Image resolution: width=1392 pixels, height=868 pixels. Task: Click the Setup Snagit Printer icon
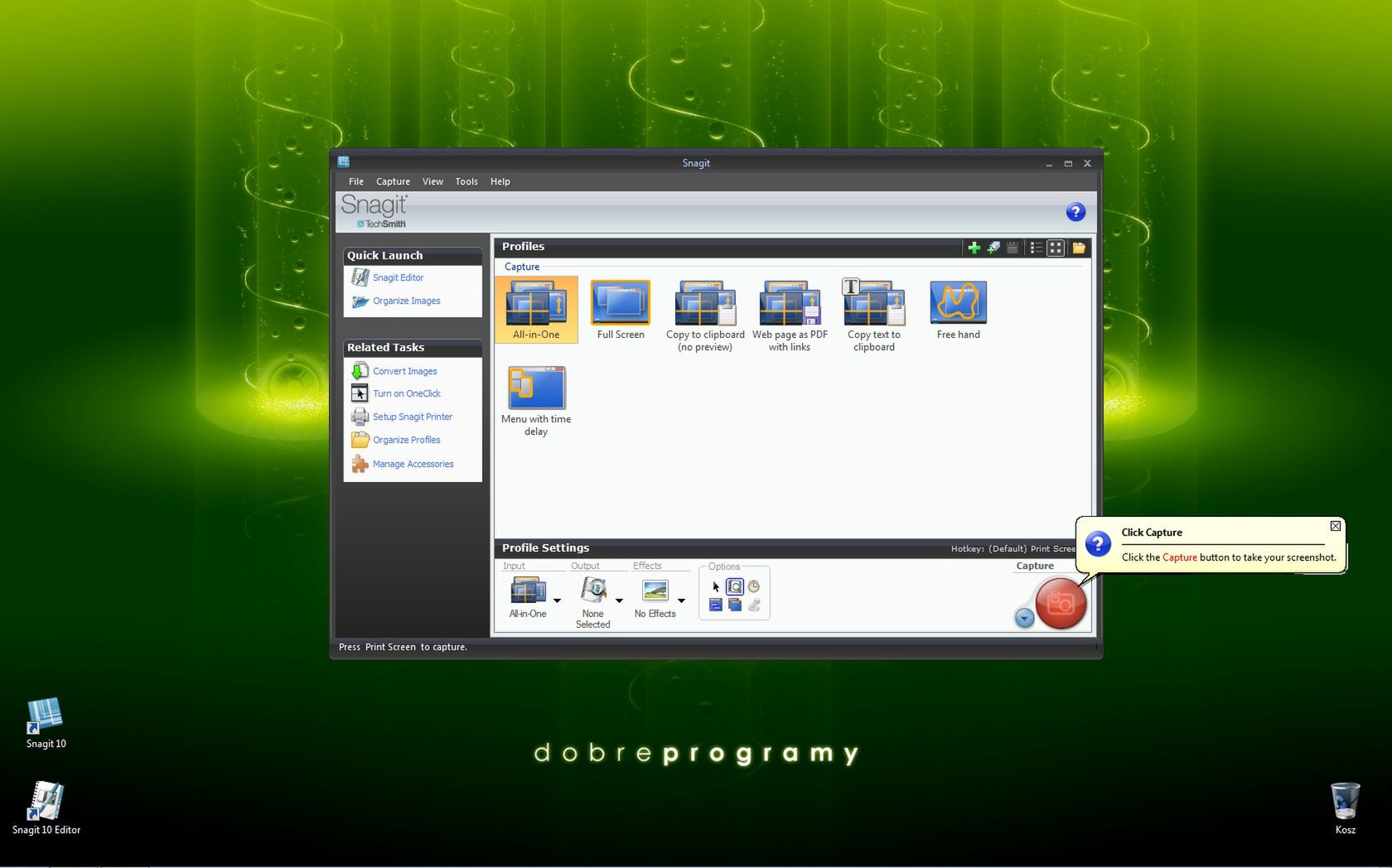(360, 417)
